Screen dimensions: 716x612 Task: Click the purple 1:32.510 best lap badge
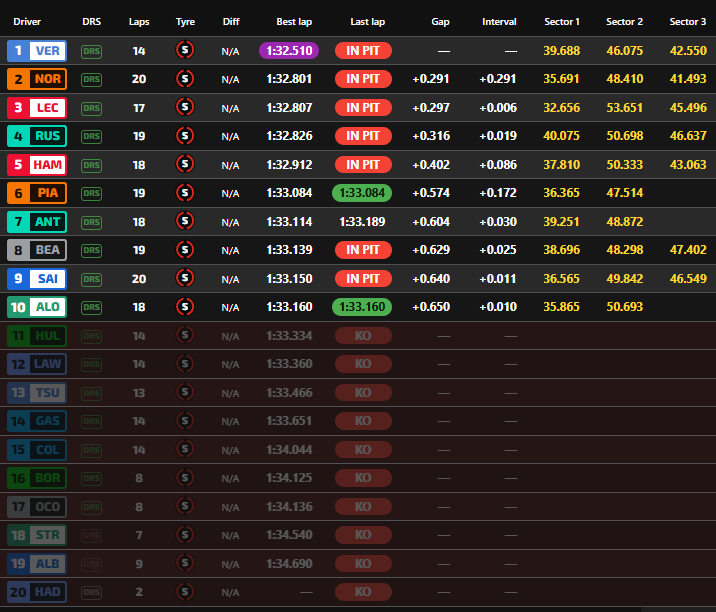(x=289, y=50)
